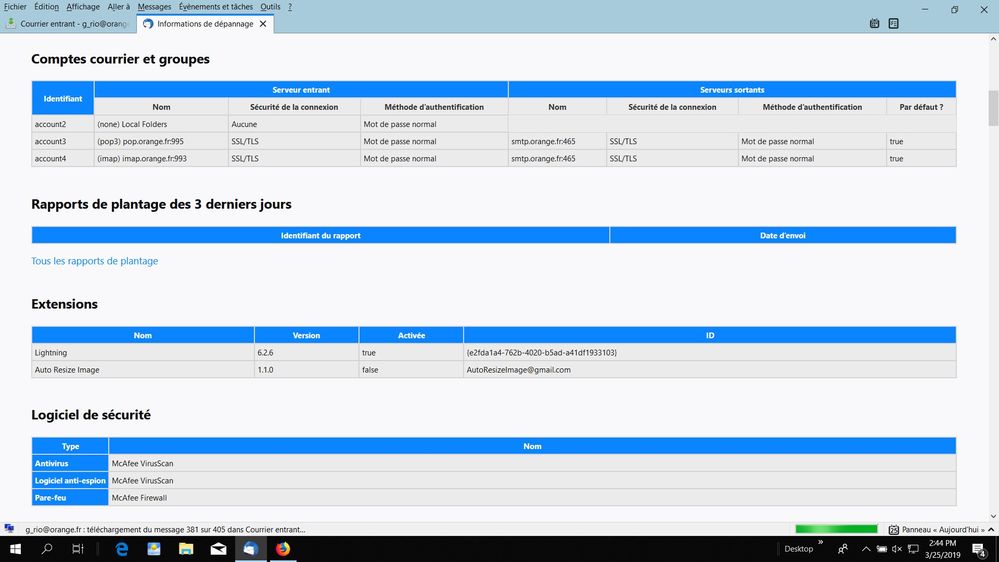This screenshot has width=999, height=562.
Task: Click the status bar download message text
Action: (x=165, y=530)
